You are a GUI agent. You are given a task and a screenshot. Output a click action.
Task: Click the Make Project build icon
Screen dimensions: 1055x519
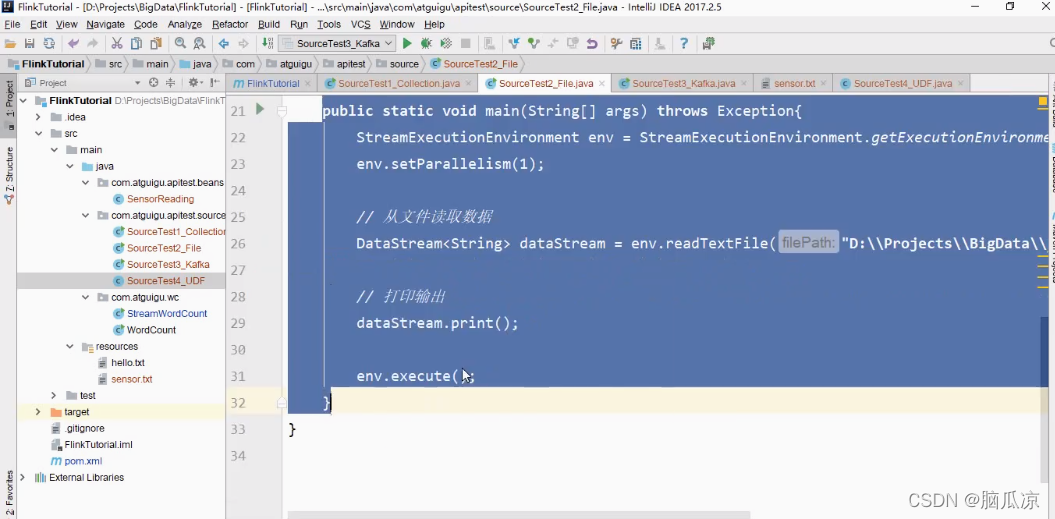click(x=267, y=44)
